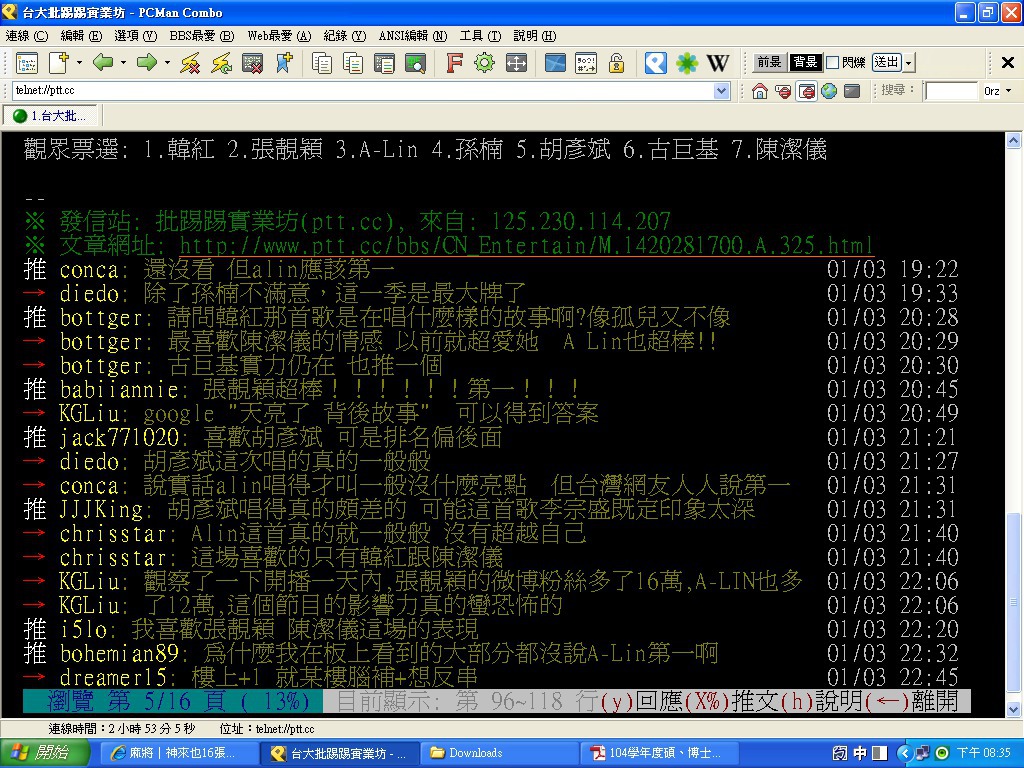
Task: Open Wikipedia with the W icon
Action: tap(718, 63)
